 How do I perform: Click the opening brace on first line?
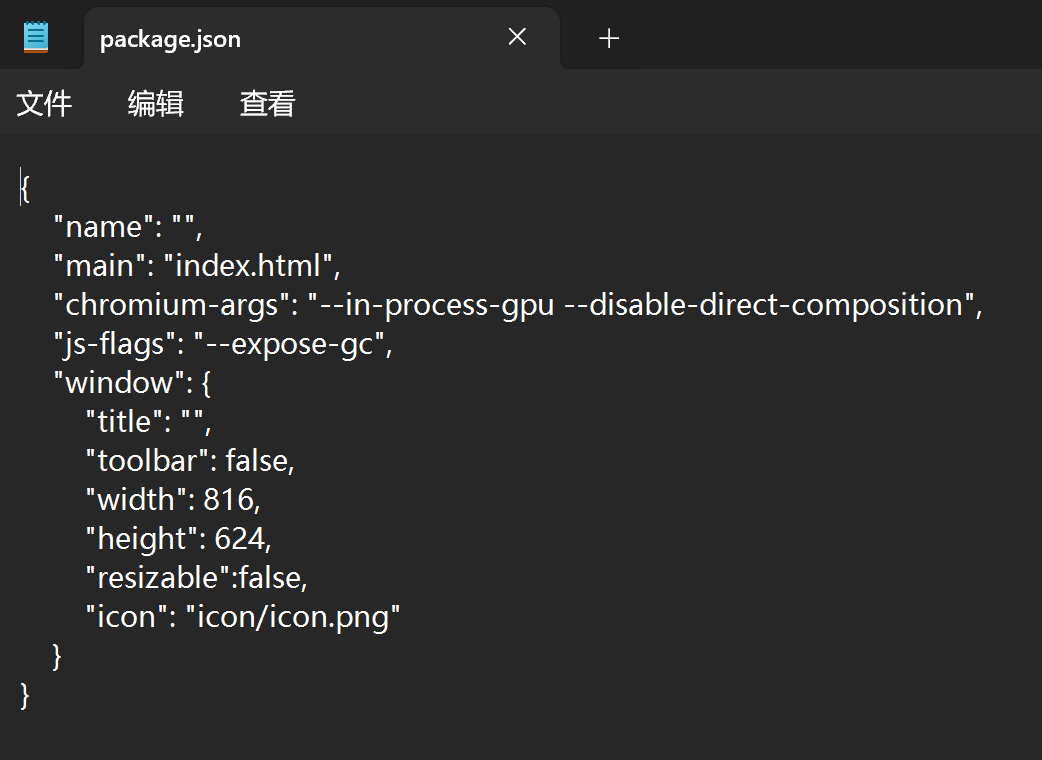pyautogui.click(x=25, y=189)
